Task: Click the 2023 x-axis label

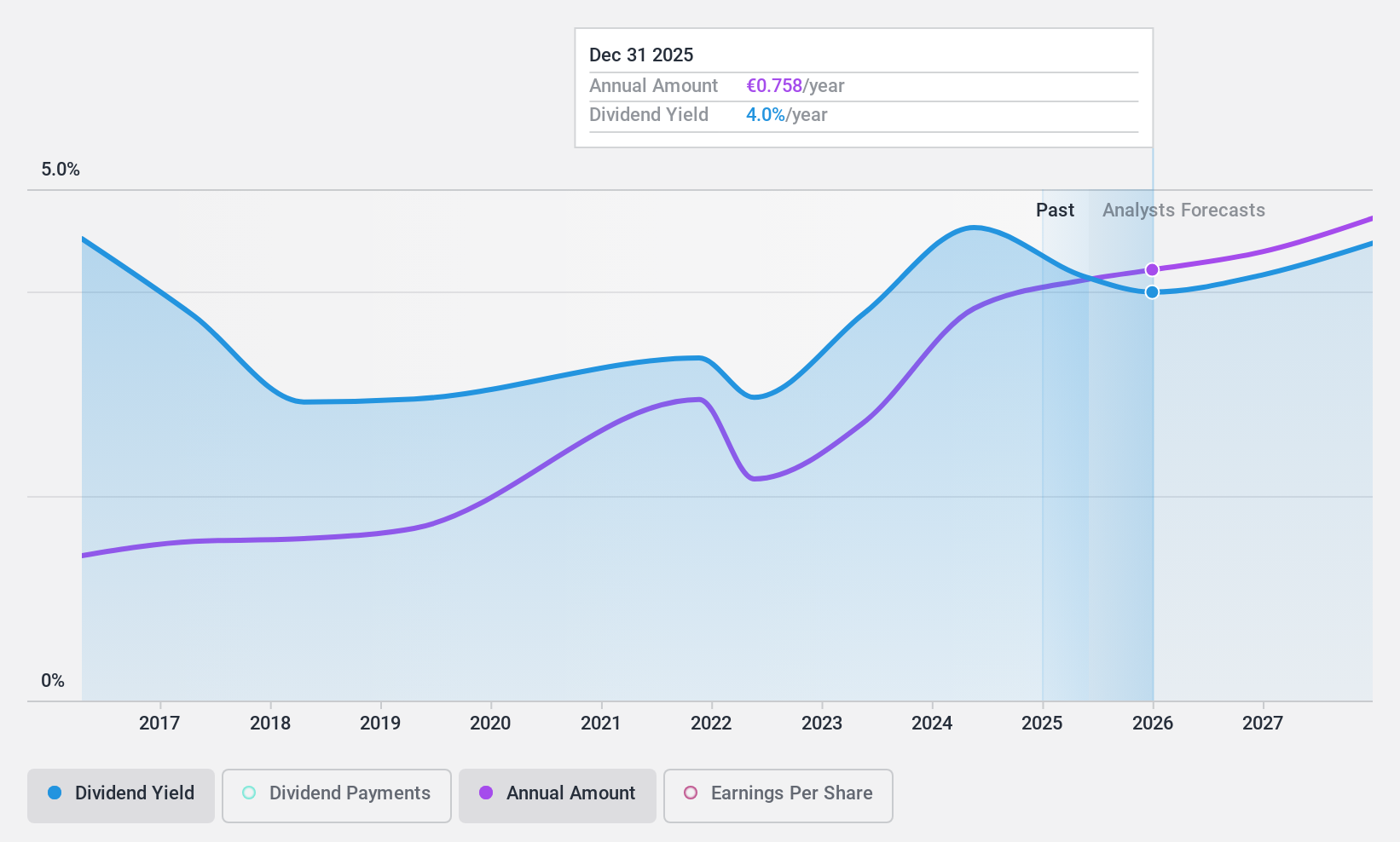Action: tap(822, 724)
